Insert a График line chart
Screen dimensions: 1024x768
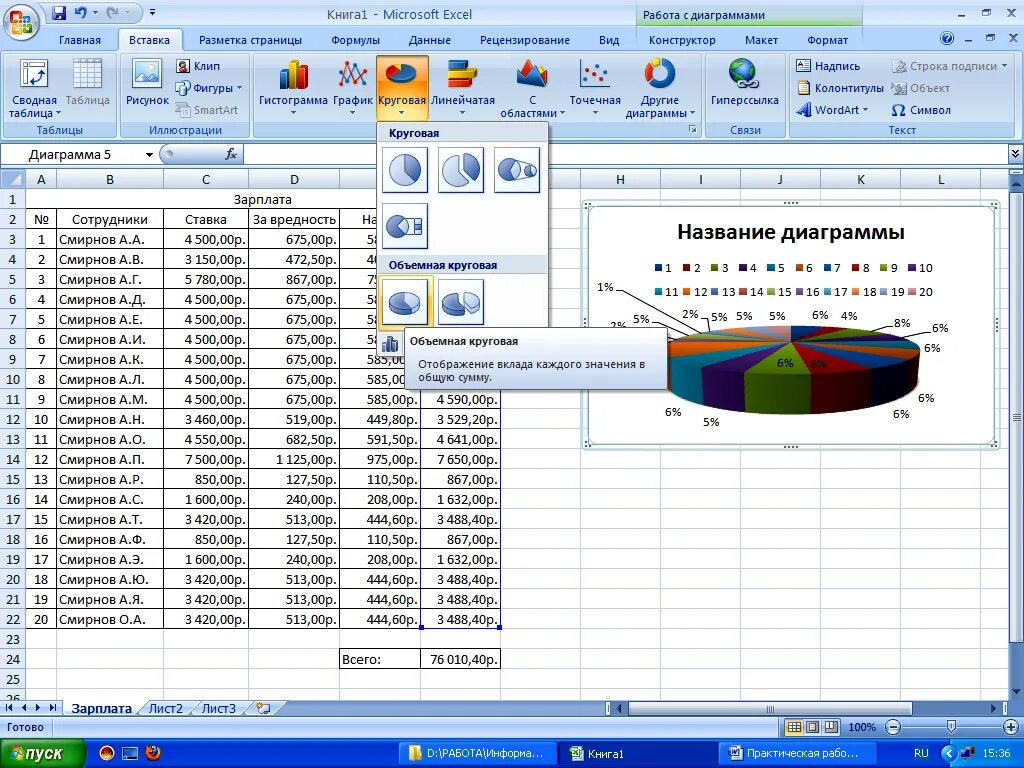coord(353,88)
